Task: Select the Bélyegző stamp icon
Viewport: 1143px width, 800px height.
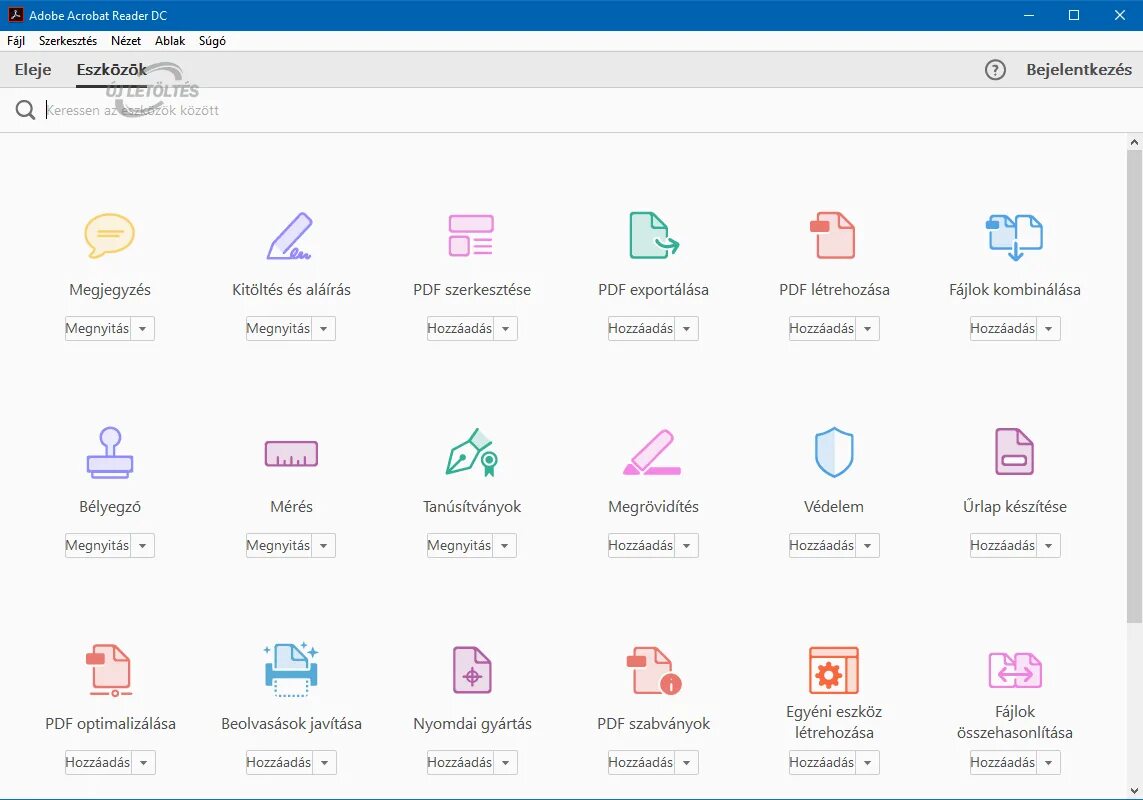Action: 110,453
